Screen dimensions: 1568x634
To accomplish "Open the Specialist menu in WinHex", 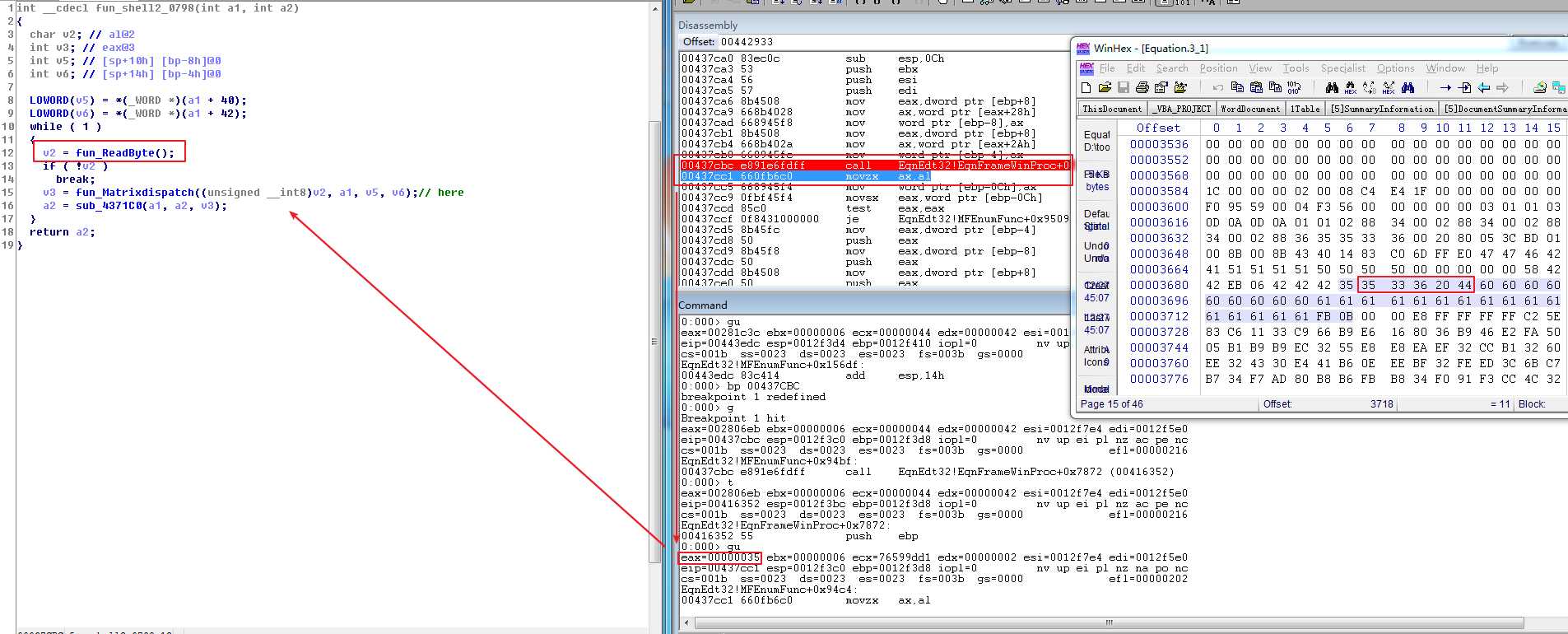I will tap(1343, 68).
